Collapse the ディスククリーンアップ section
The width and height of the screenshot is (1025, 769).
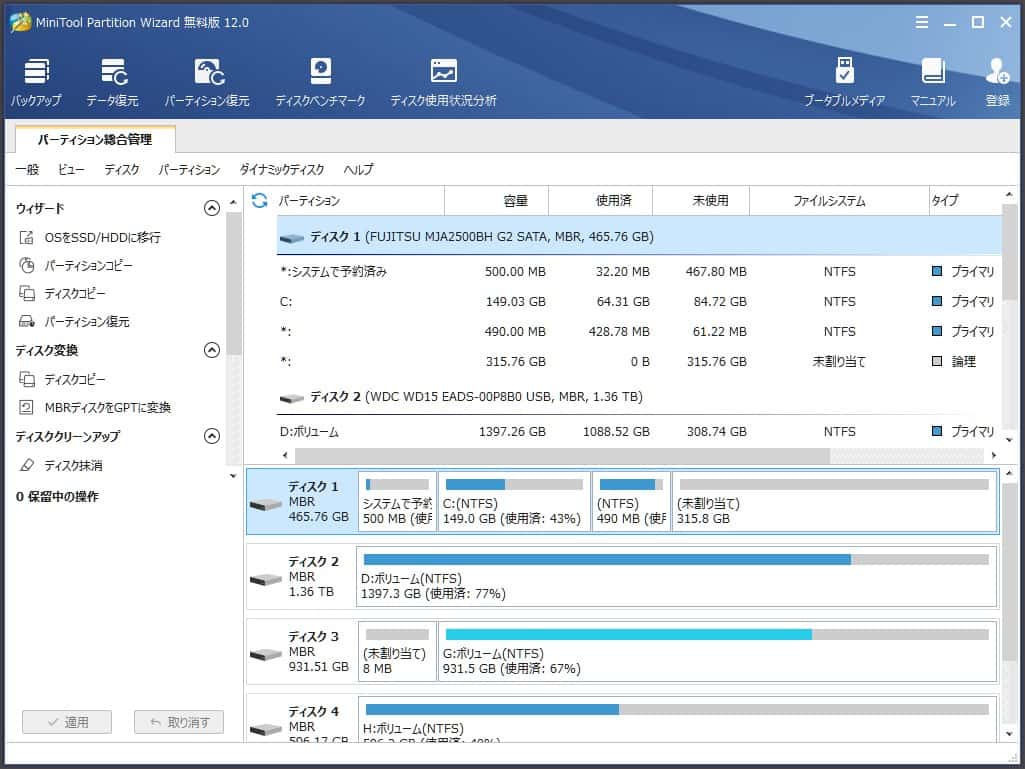(x=212, y=436)
